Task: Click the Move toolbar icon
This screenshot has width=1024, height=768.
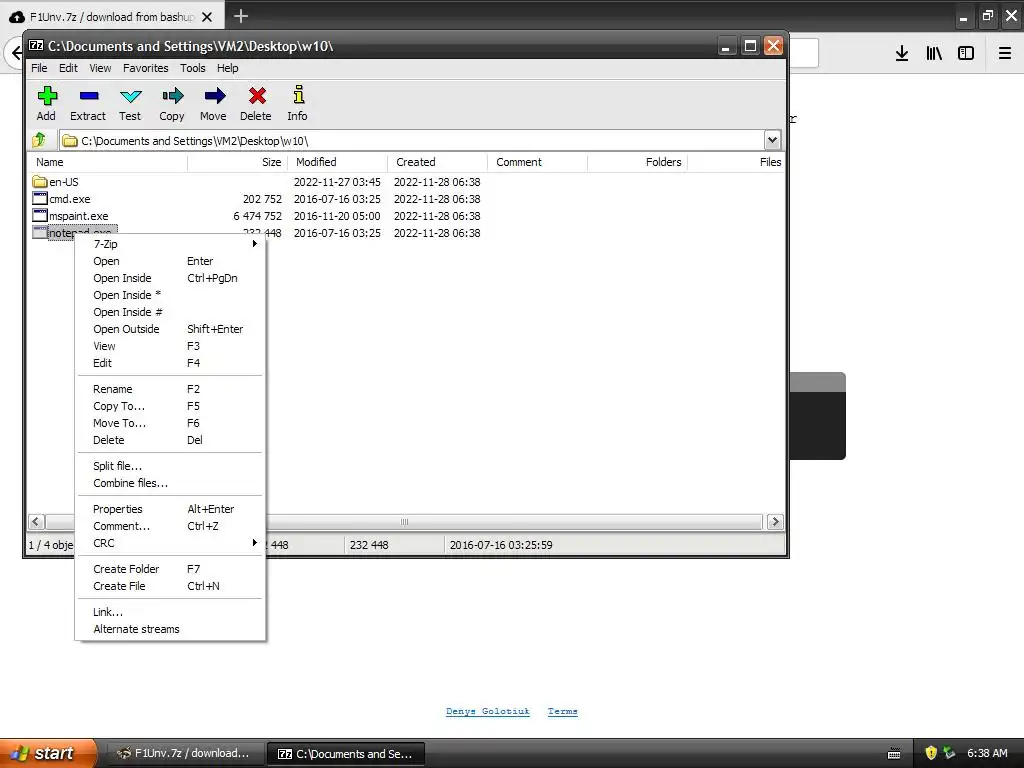Action: click(x=214, y=97)
